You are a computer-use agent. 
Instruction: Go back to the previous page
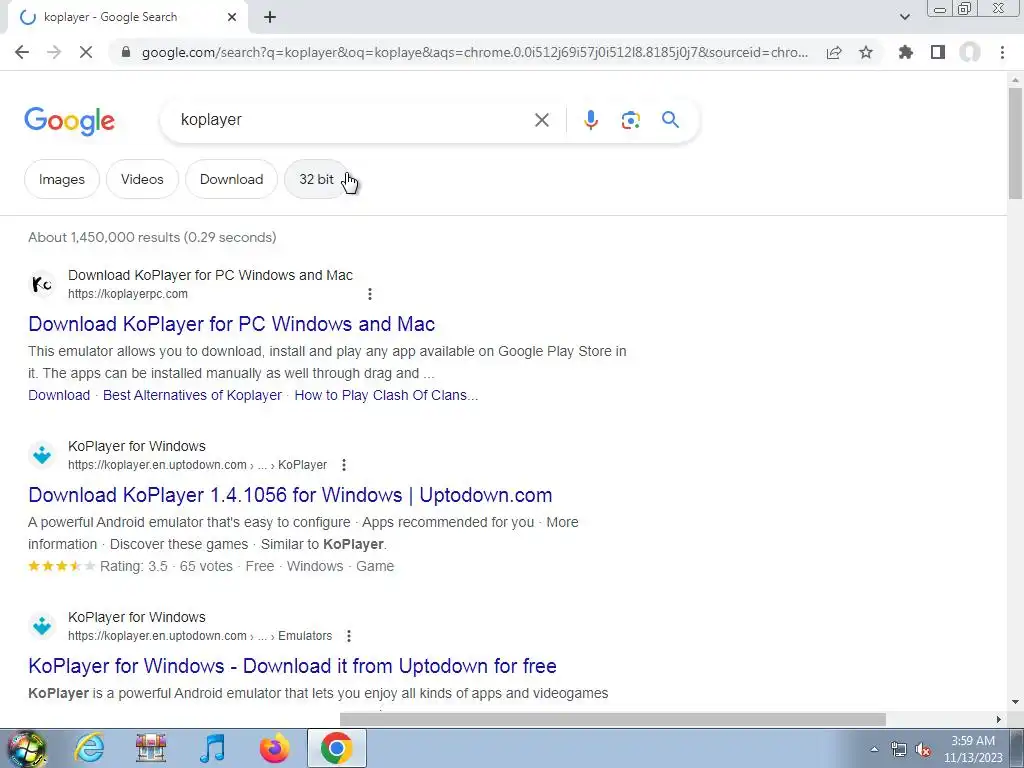(22, 52)
